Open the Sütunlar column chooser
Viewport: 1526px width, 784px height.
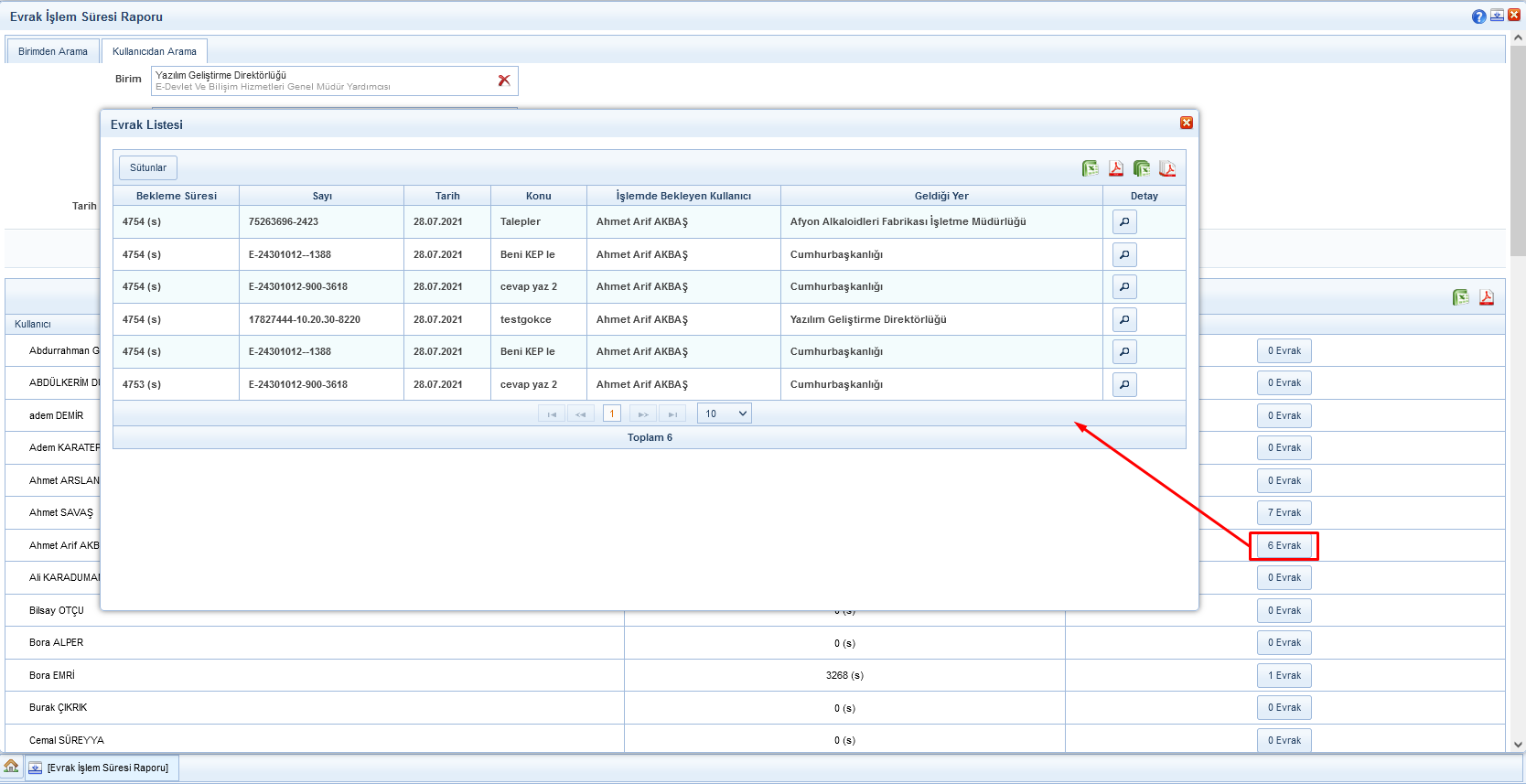click(148, 168)
